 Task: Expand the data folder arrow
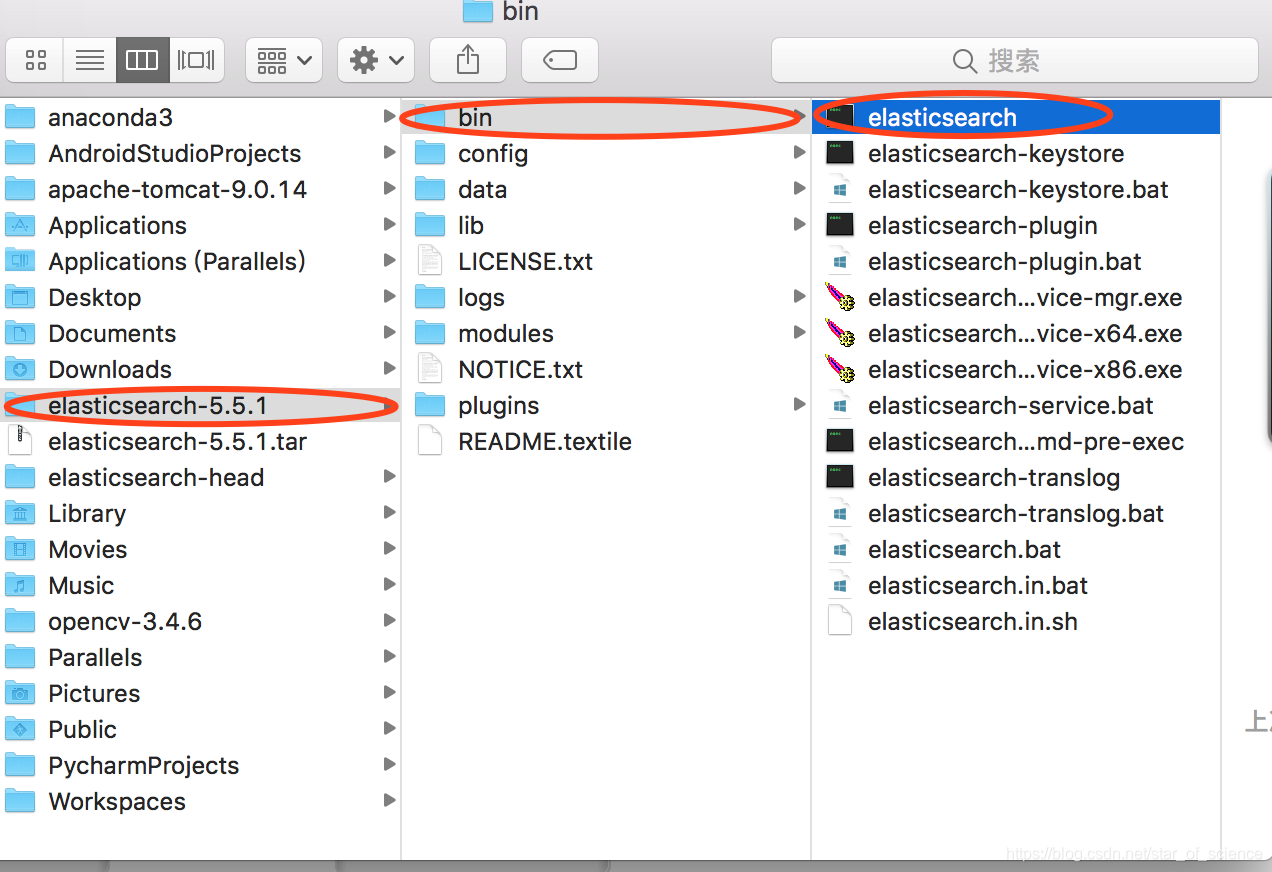point(799,189)
